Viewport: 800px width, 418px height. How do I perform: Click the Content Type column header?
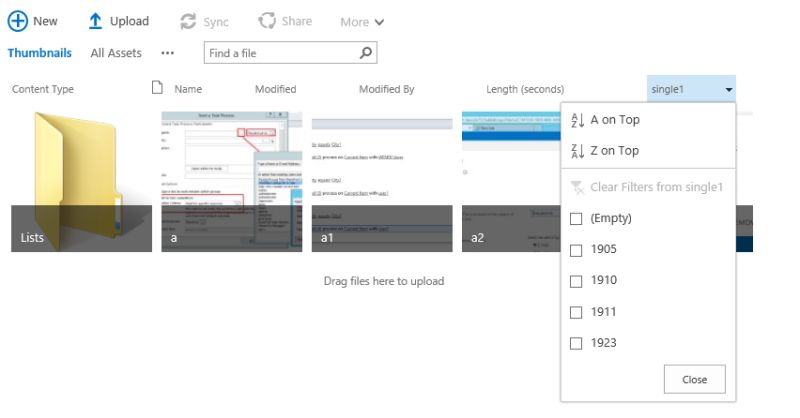coord(43,89)
